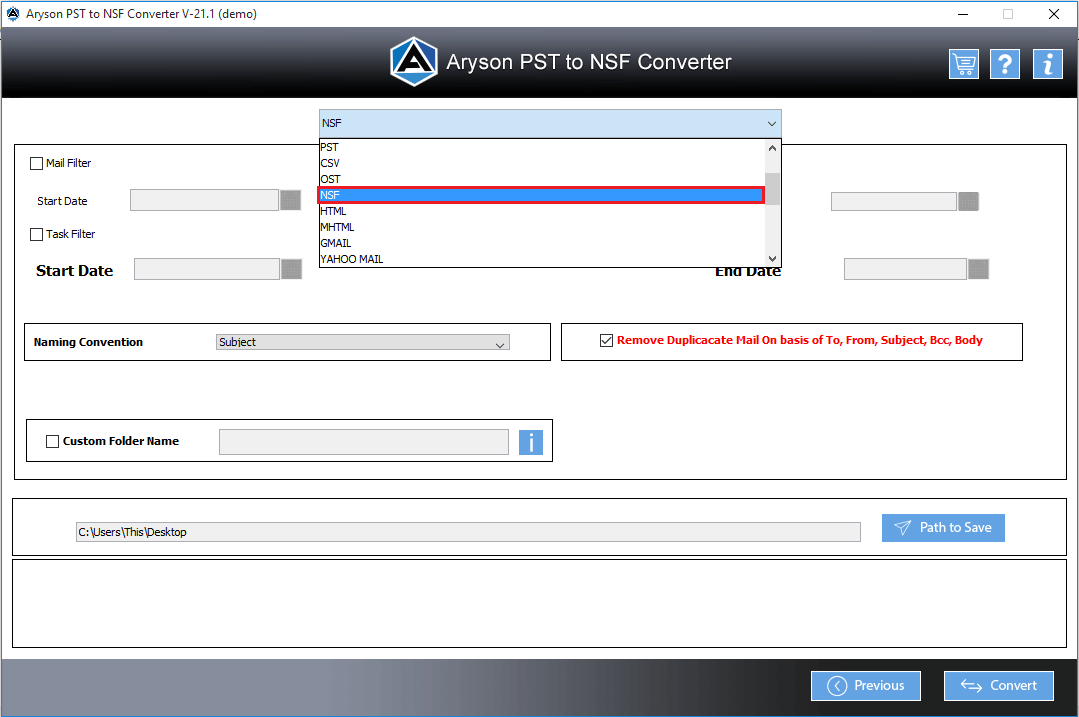Viewport: 1079px width, 717px height.
Task: Click the Convert button
Action: click(998, 685)
